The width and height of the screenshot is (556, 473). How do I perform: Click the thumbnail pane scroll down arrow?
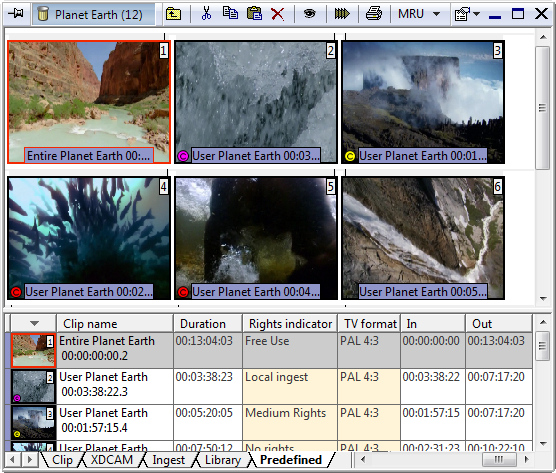(x=543, y=299)
